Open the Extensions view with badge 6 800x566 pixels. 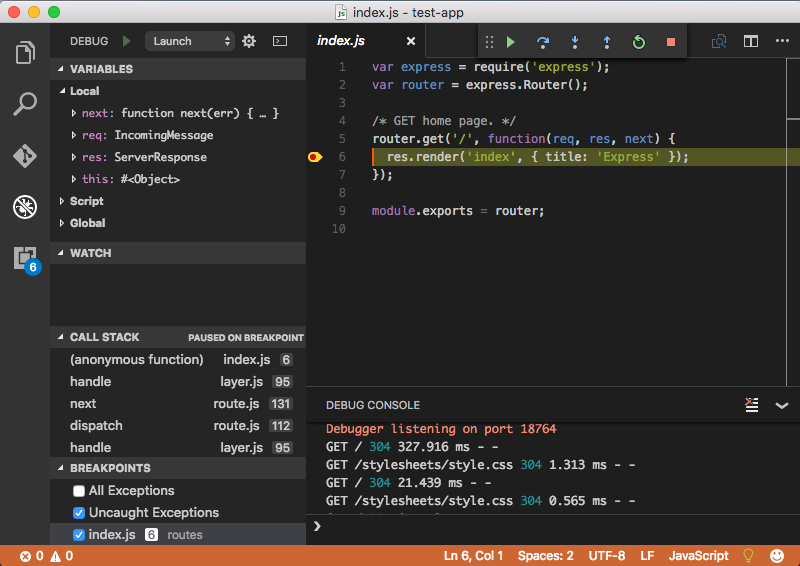pos(25,258)
